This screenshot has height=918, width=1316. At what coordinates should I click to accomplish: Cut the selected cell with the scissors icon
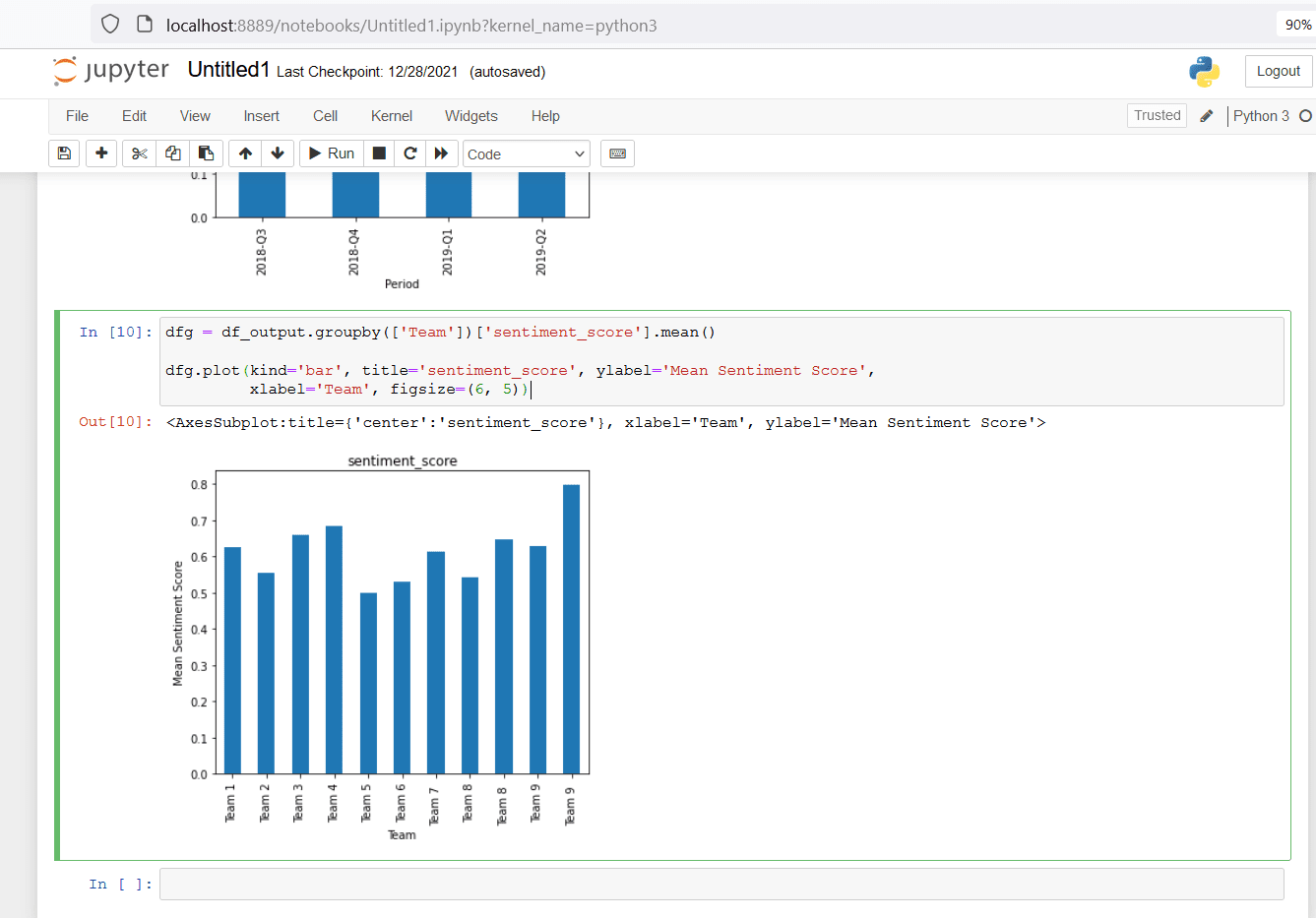[137, 153]
